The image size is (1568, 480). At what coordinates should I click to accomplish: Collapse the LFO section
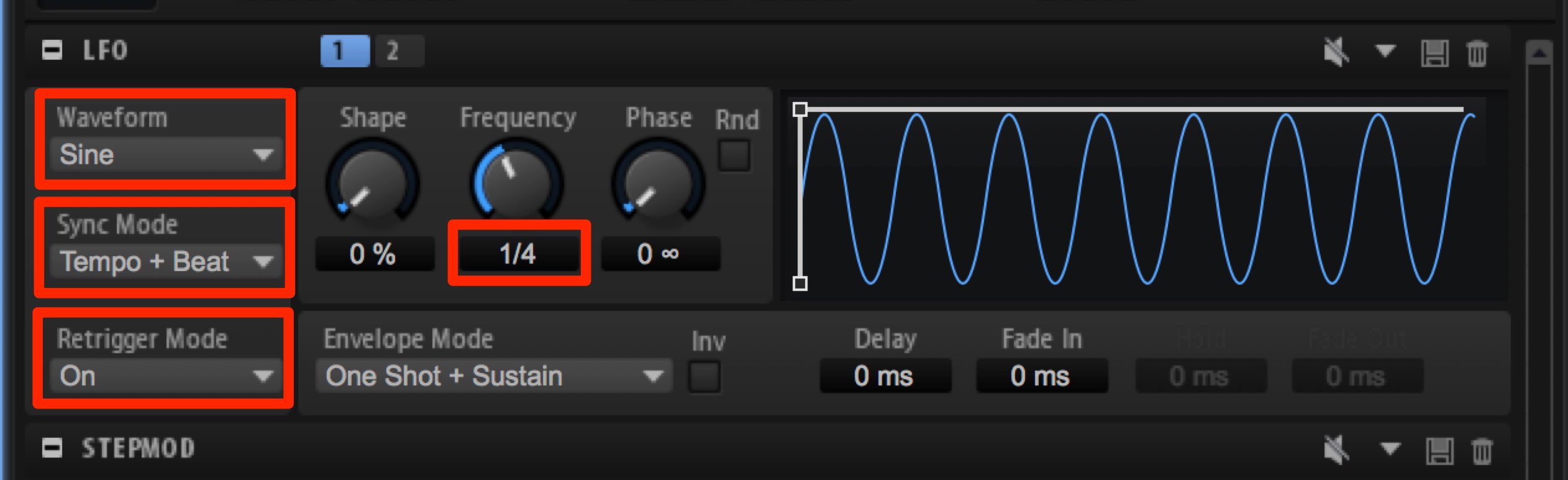pyautogui.click(x=52, y=50)
